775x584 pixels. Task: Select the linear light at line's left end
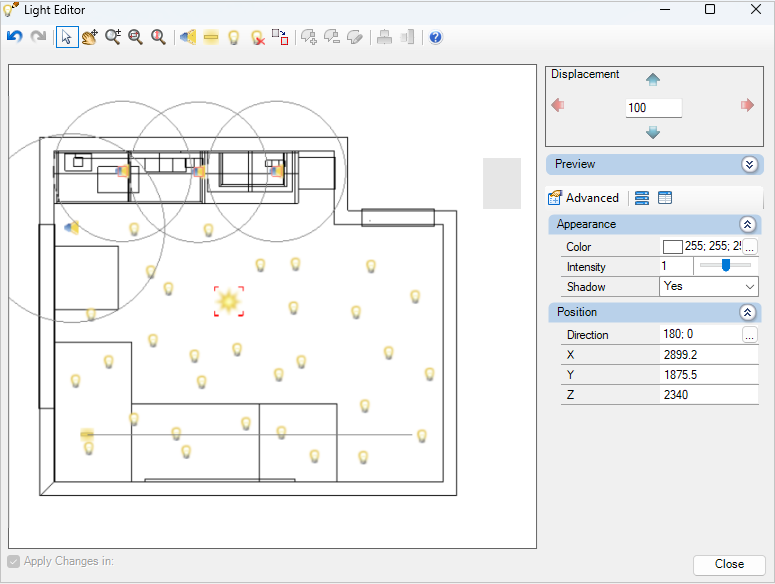point(87,434)
